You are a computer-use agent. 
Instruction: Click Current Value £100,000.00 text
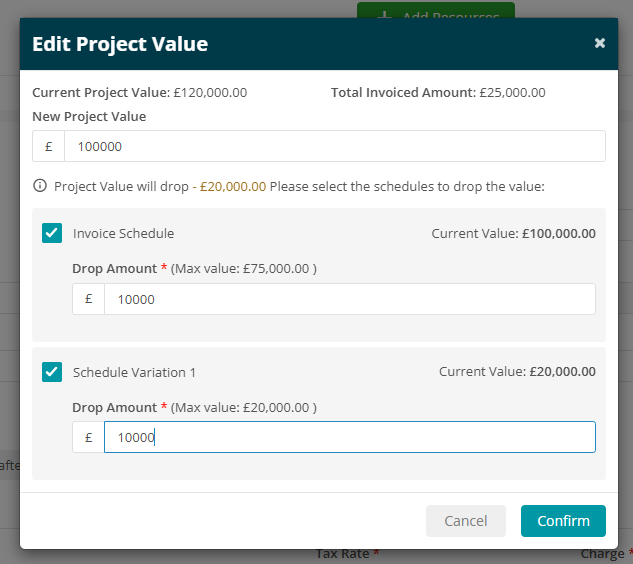click(514, 233)
